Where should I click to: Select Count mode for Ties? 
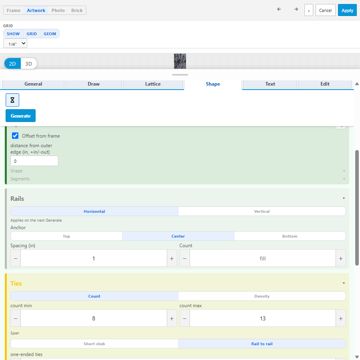[x=94, y=296]
